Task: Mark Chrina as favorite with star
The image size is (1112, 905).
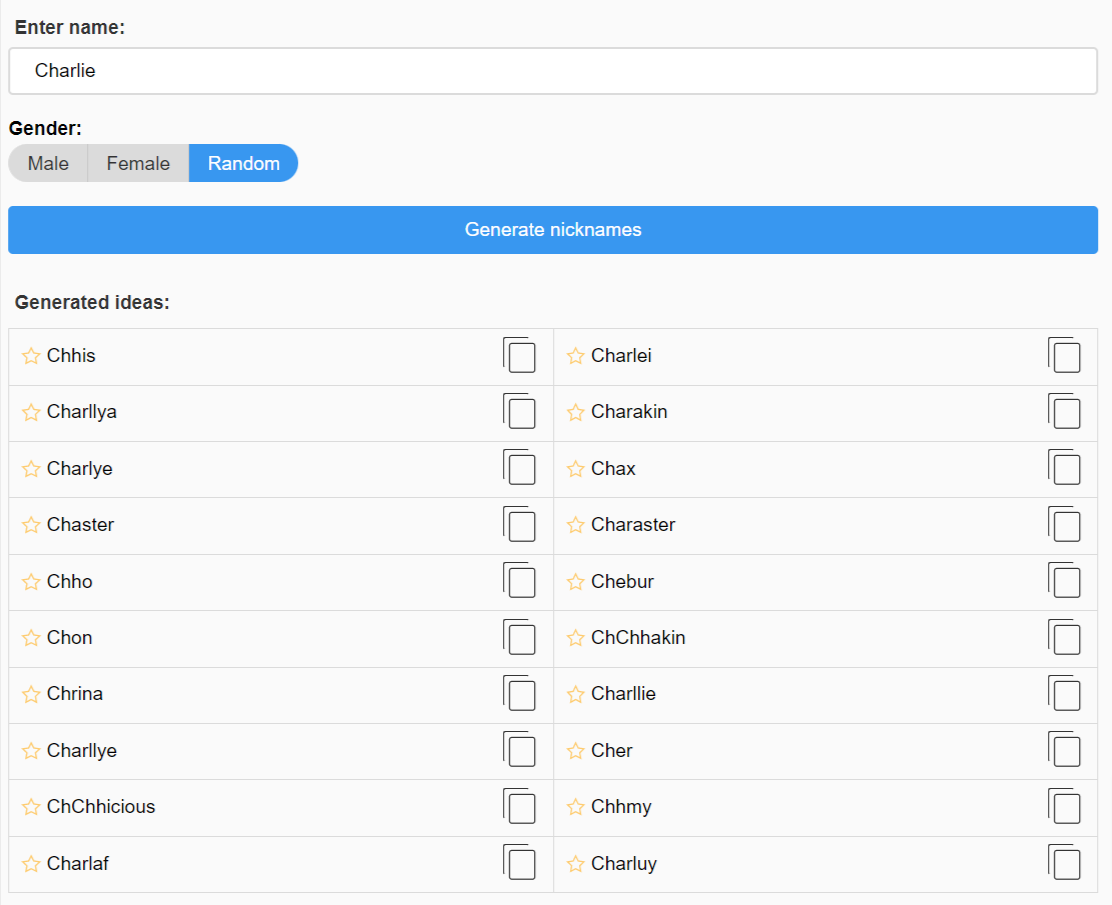Action: [x=31, y=694]
